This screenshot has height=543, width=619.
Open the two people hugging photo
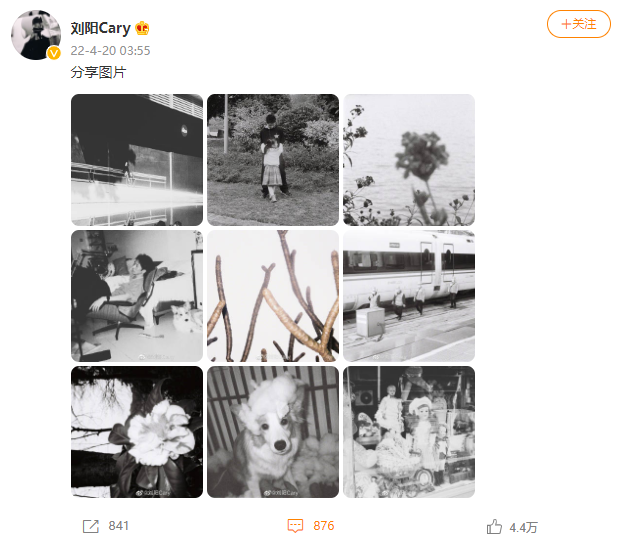[x=273, y=160]
